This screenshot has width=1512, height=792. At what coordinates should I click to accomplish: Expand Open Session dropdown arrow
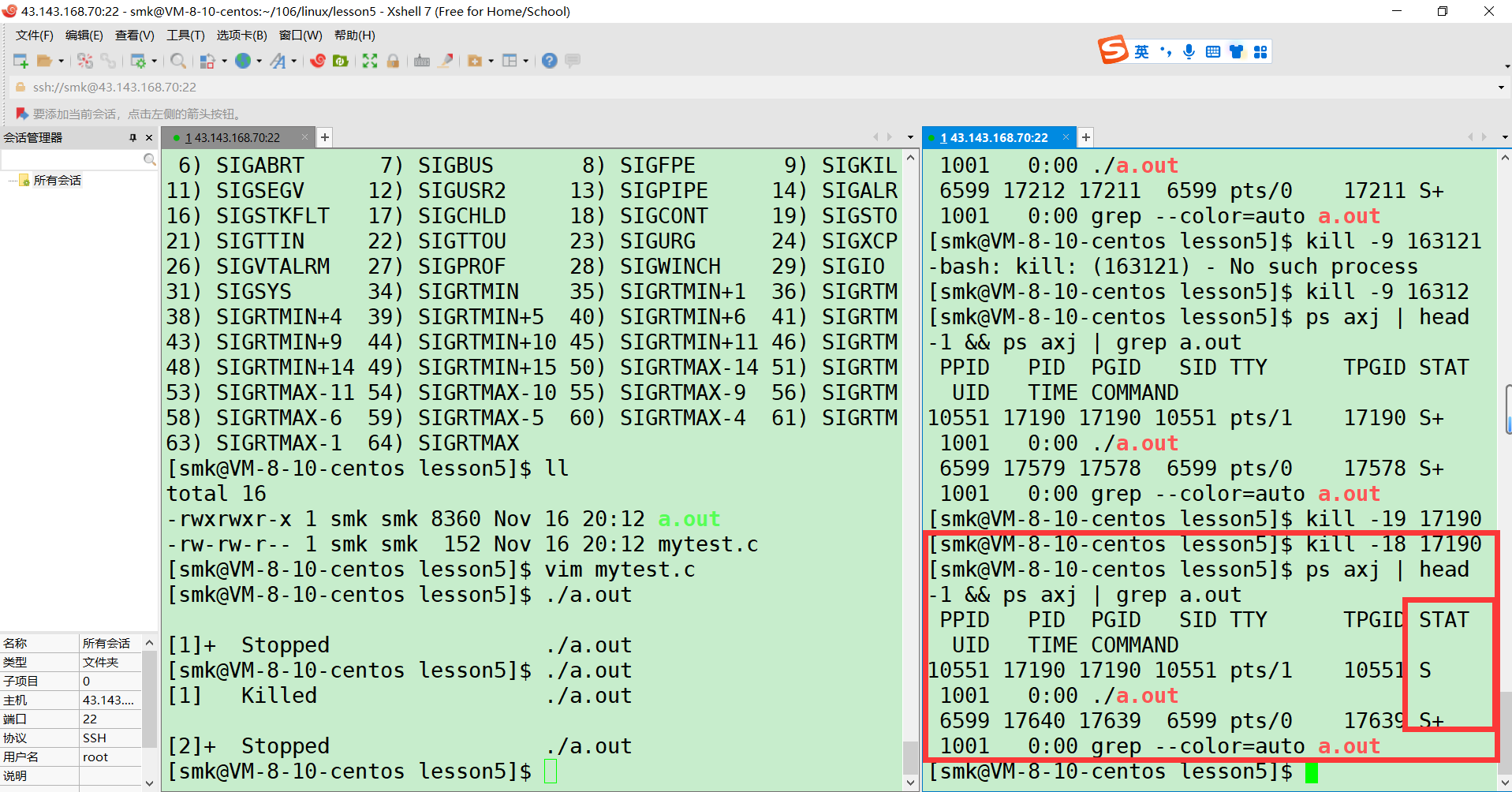click(61, 61)
